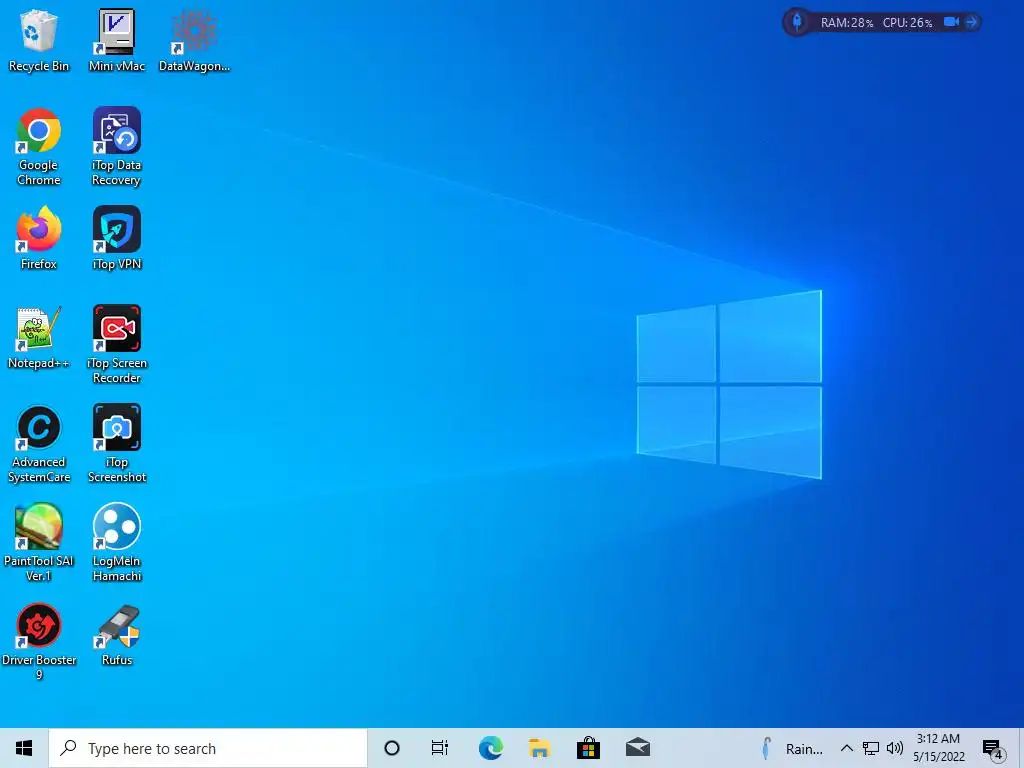Open Cortana from the taskbar
This screenshot has width=1024, height=768.
[392, 748]
